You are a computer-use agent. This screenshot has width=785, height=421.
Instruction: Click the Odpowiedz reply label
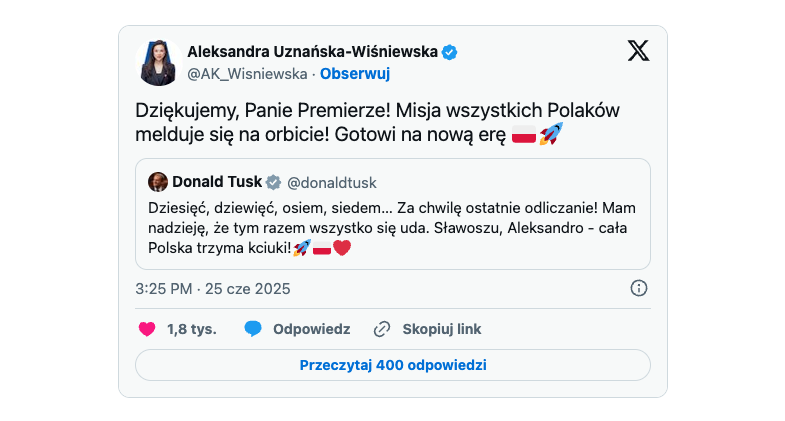pos(311,329)
